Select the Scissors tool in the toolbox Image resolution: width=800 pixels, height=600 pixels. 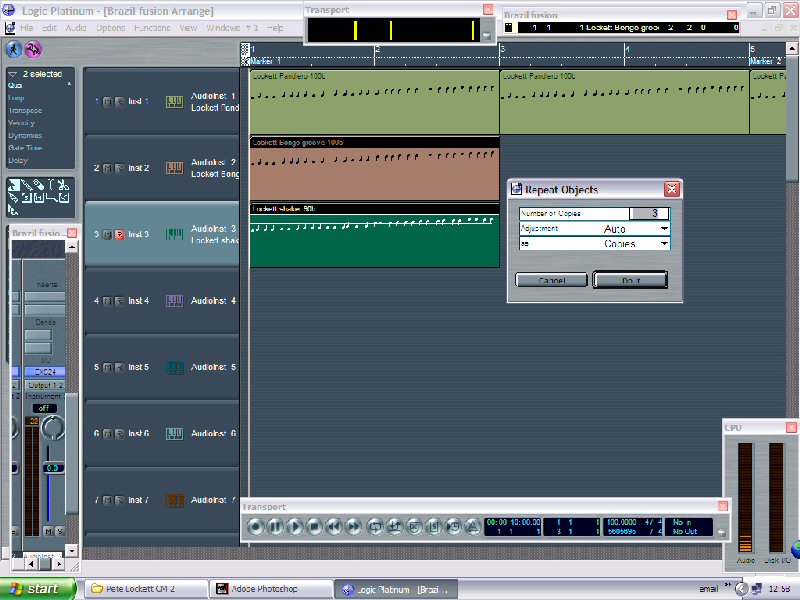pos(63,185)
